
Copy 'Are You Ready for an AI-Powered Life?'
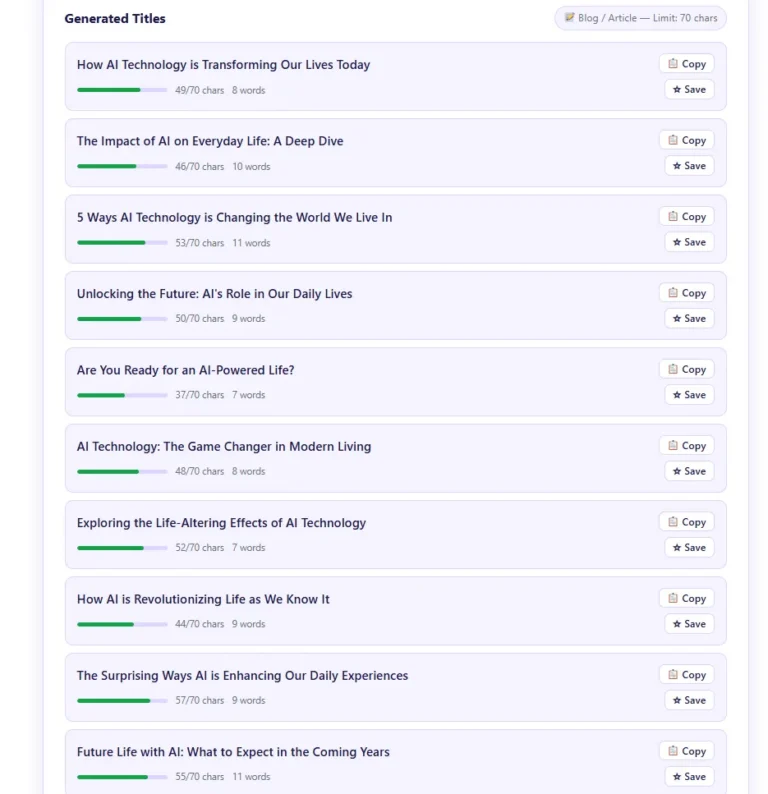[x=686, y=370]
